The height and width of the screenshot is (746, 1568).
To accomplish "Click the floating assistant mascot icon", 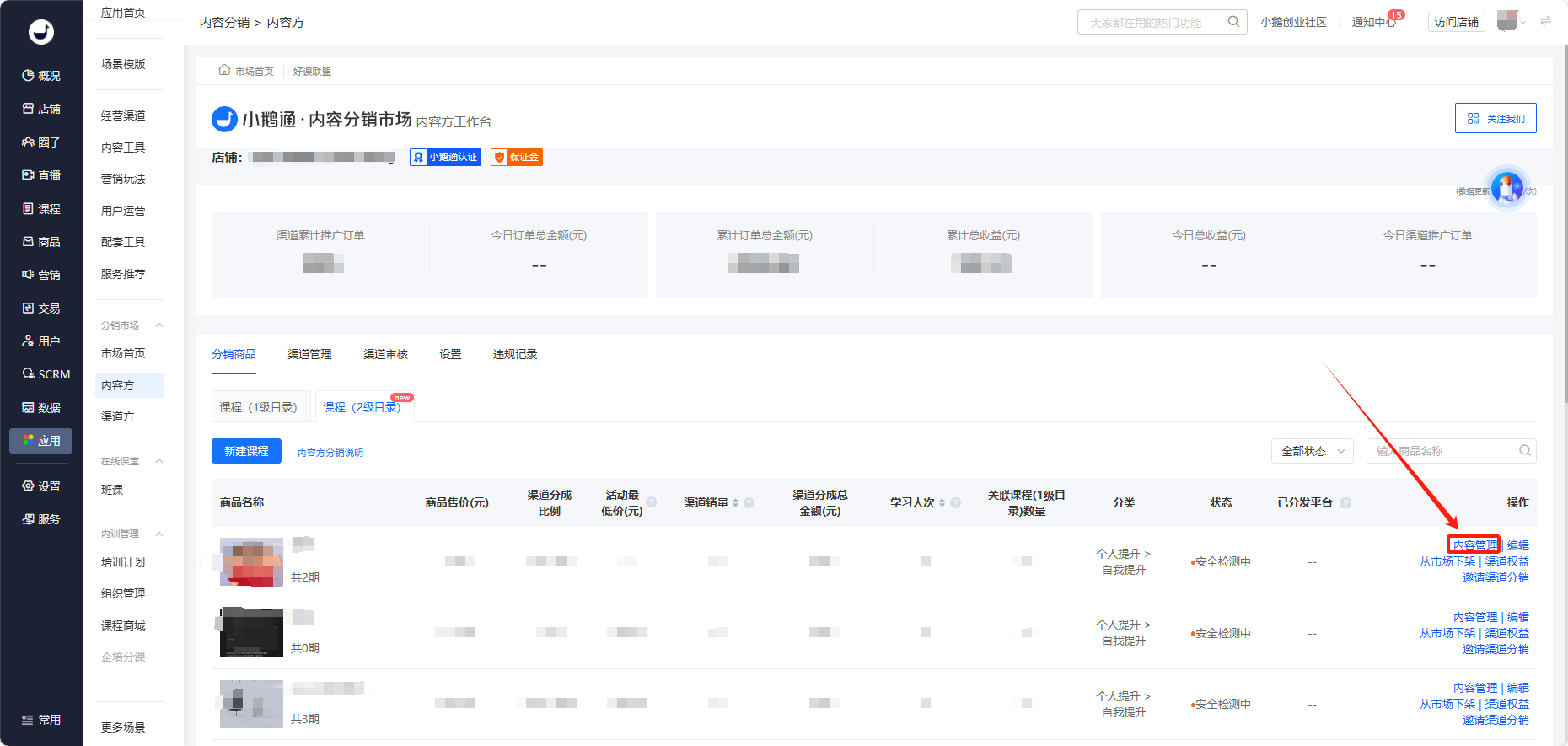I will 1507,187.
